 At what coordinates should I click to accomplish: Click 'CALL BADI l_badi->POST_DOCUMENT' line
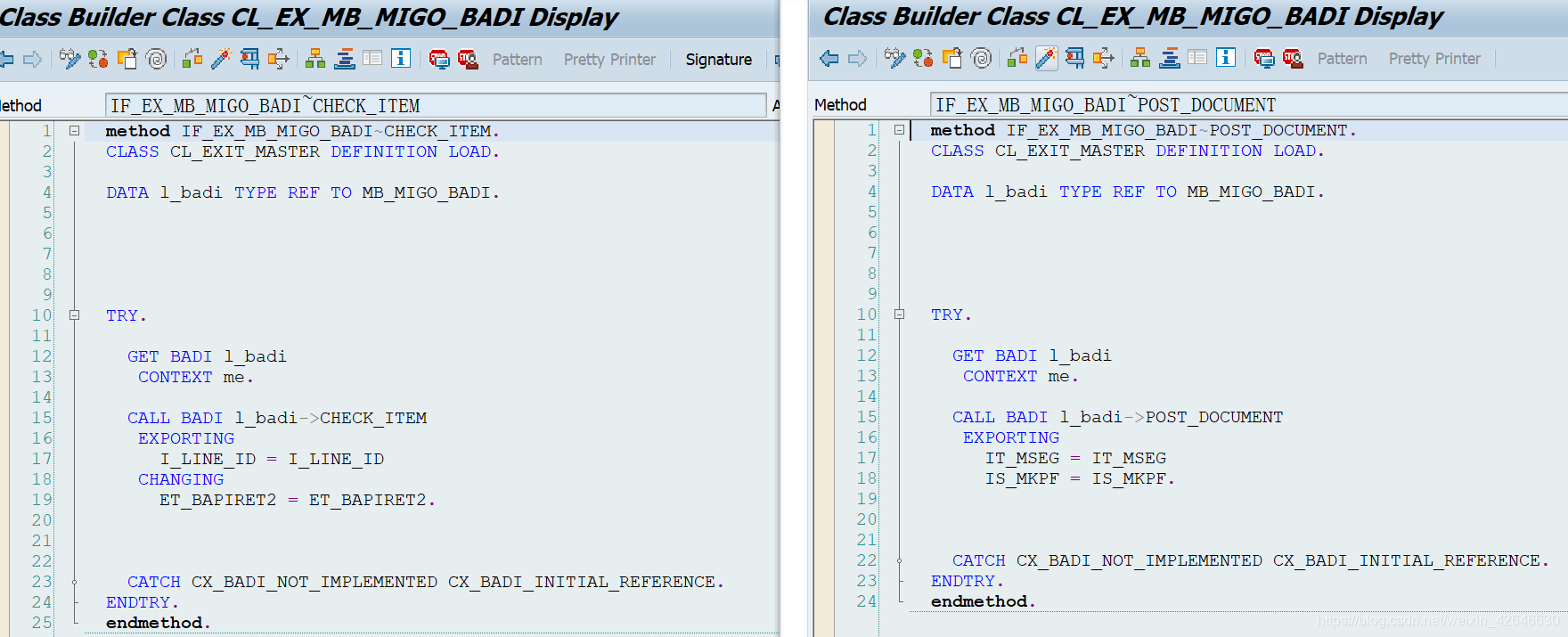point(1118,417)
